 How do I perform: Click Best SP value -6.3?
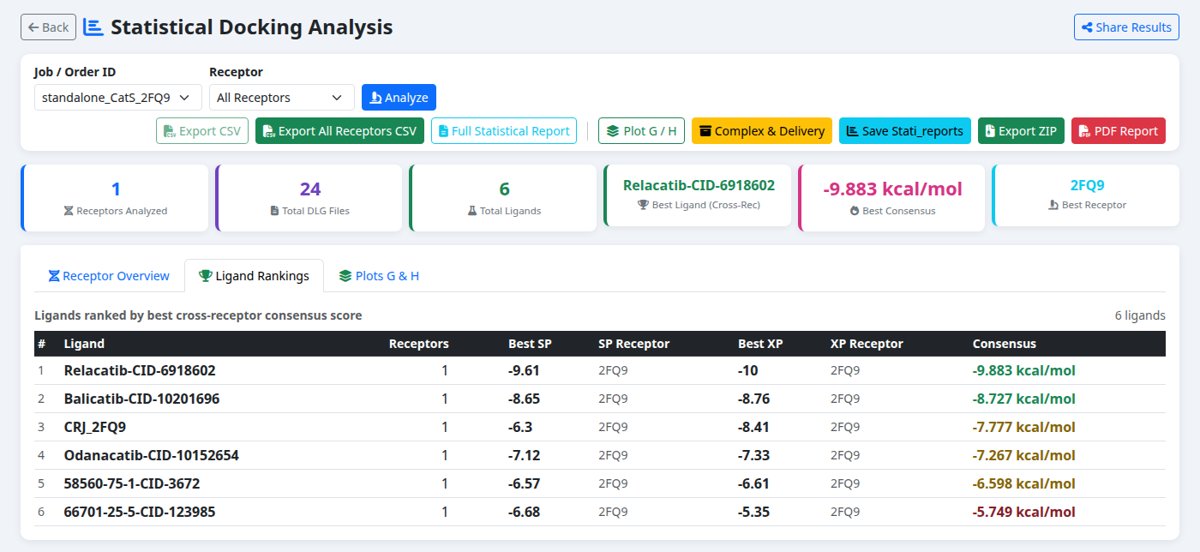point(520,427)
